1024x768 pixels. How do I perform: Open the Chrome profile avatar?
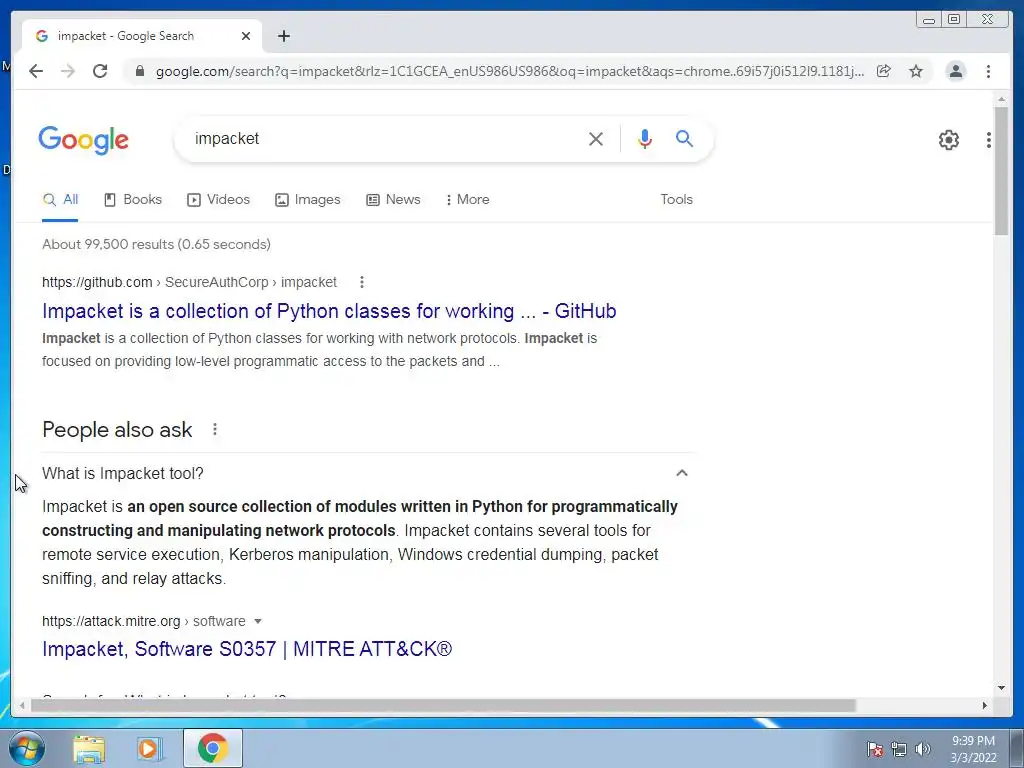pos(955,71)
